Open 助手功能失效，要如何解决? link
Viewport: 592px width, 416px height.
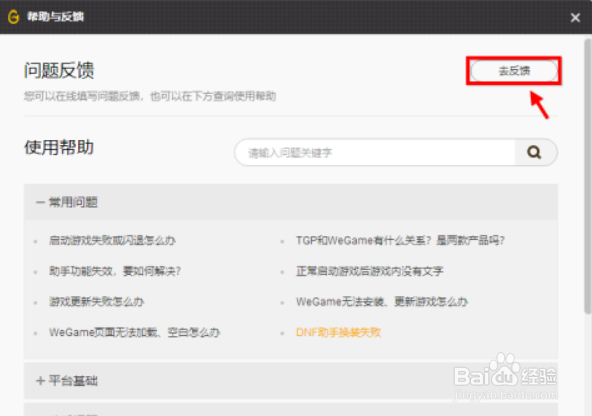pyautogui.click(x=115, y=271)
